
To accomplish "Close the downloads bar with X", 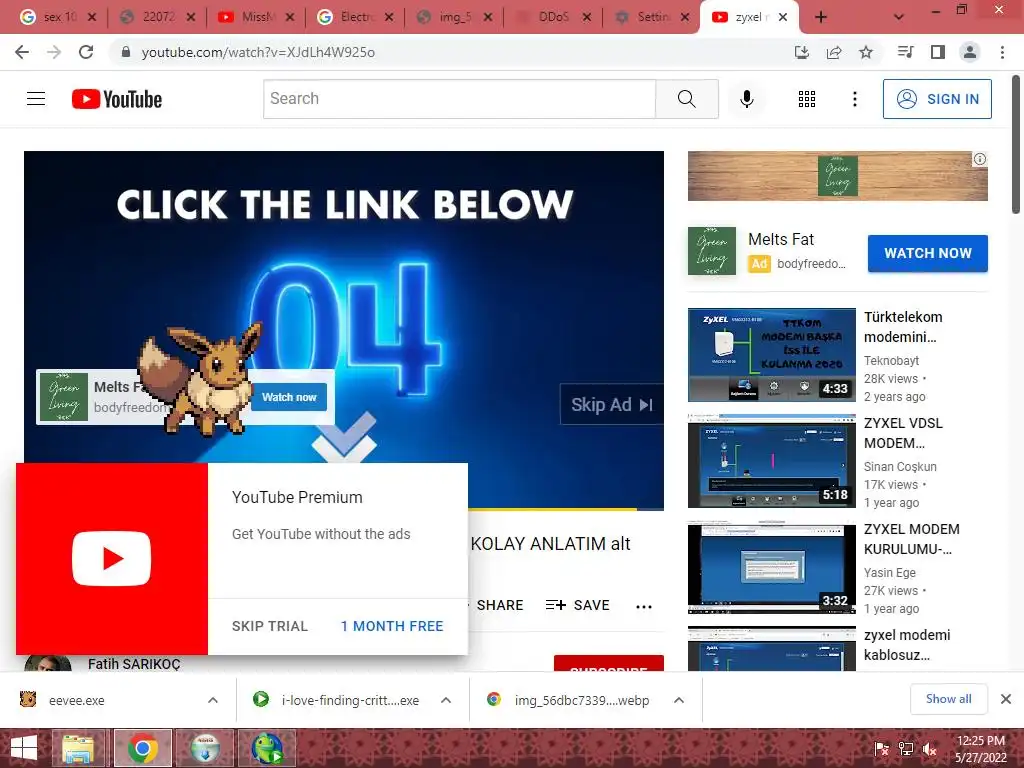I will (x=1006, y=699).
